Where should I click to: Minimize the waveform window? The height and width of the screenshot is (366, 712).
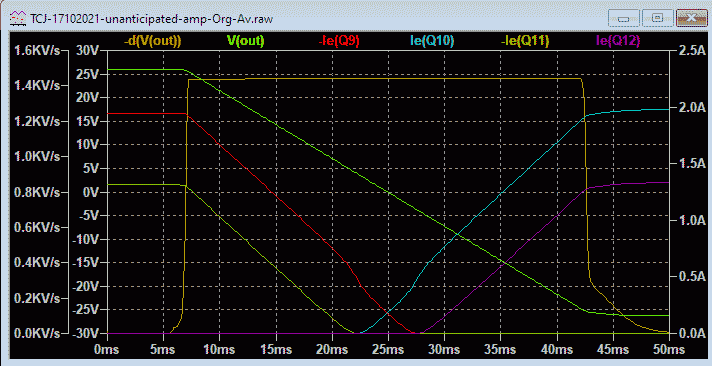coord(623,19)
